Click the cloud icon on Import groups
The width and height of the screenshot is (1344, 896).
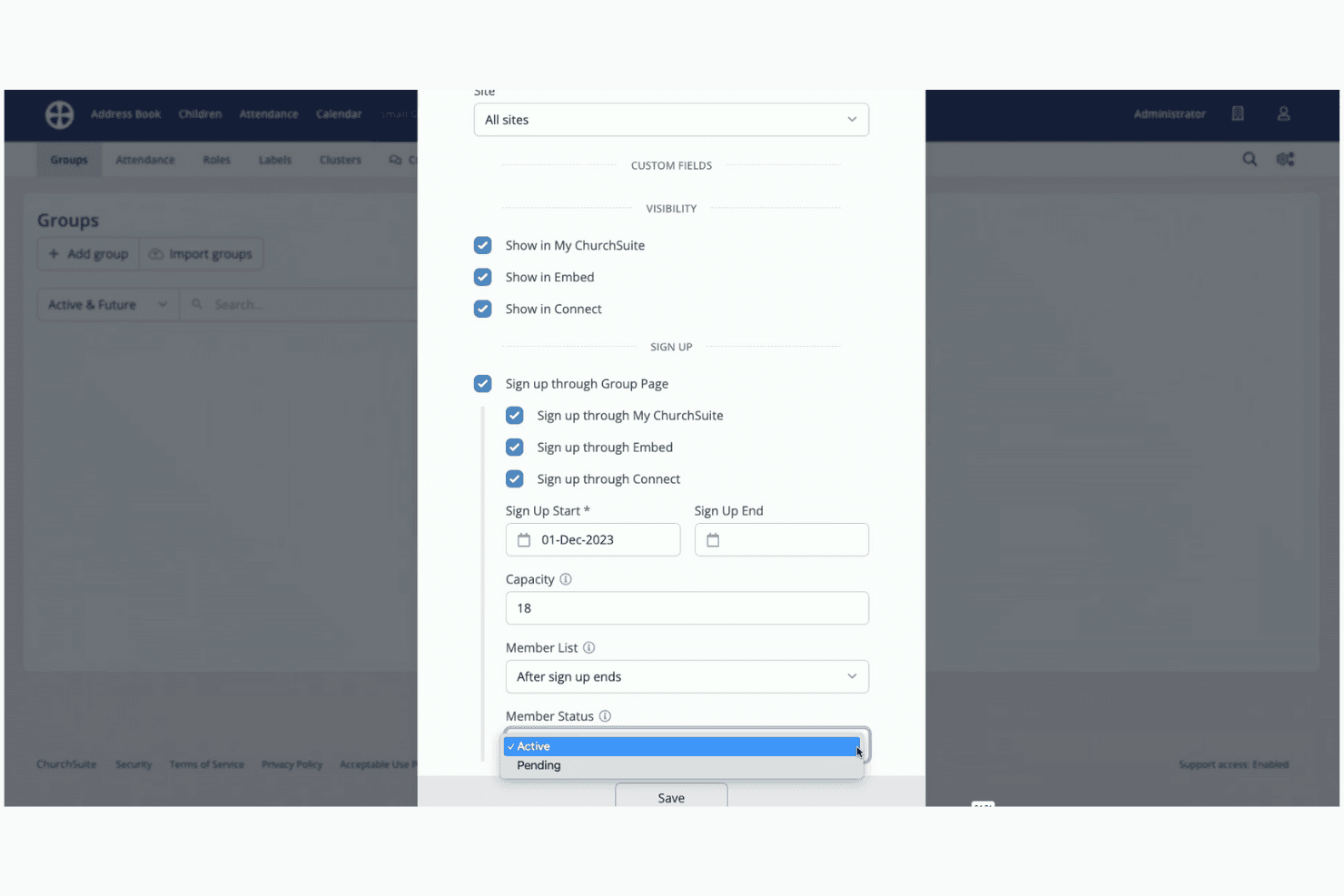156,254
